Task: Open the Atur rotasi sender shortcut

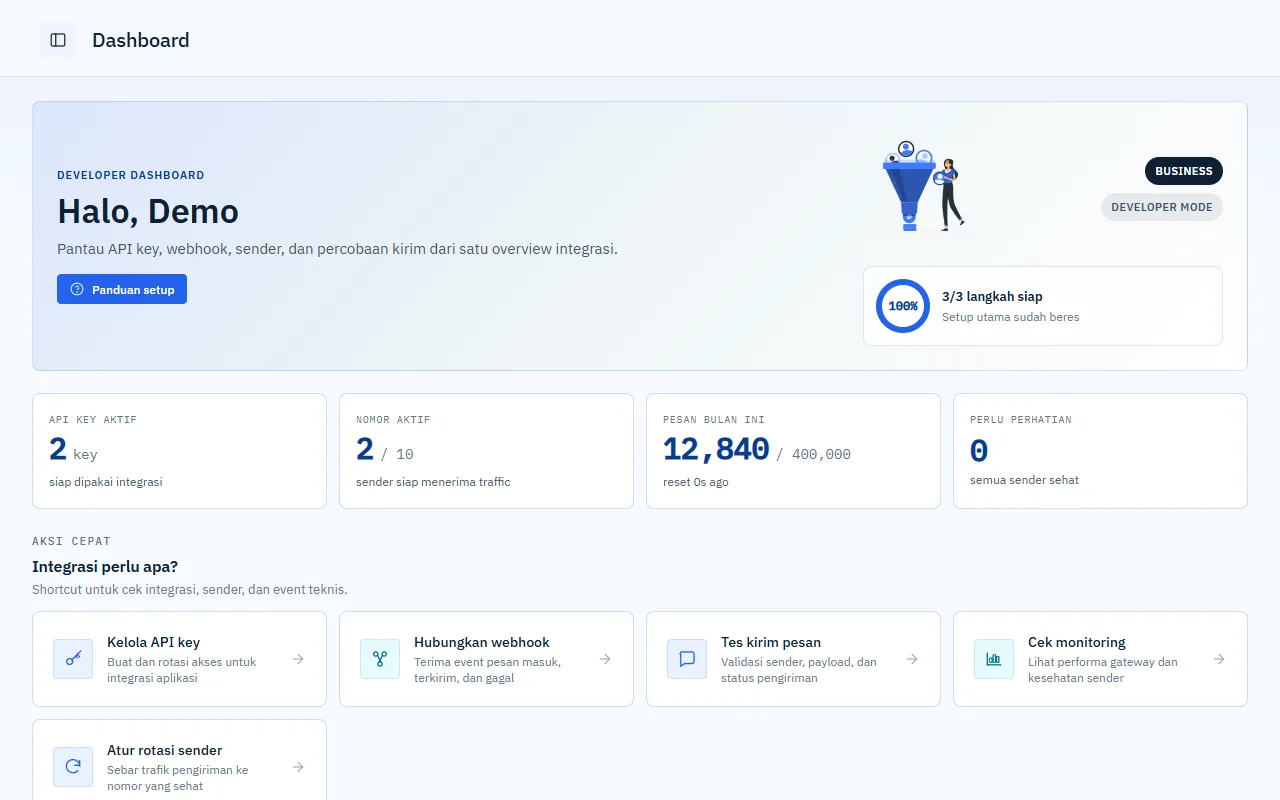Action: click(179, 760)
